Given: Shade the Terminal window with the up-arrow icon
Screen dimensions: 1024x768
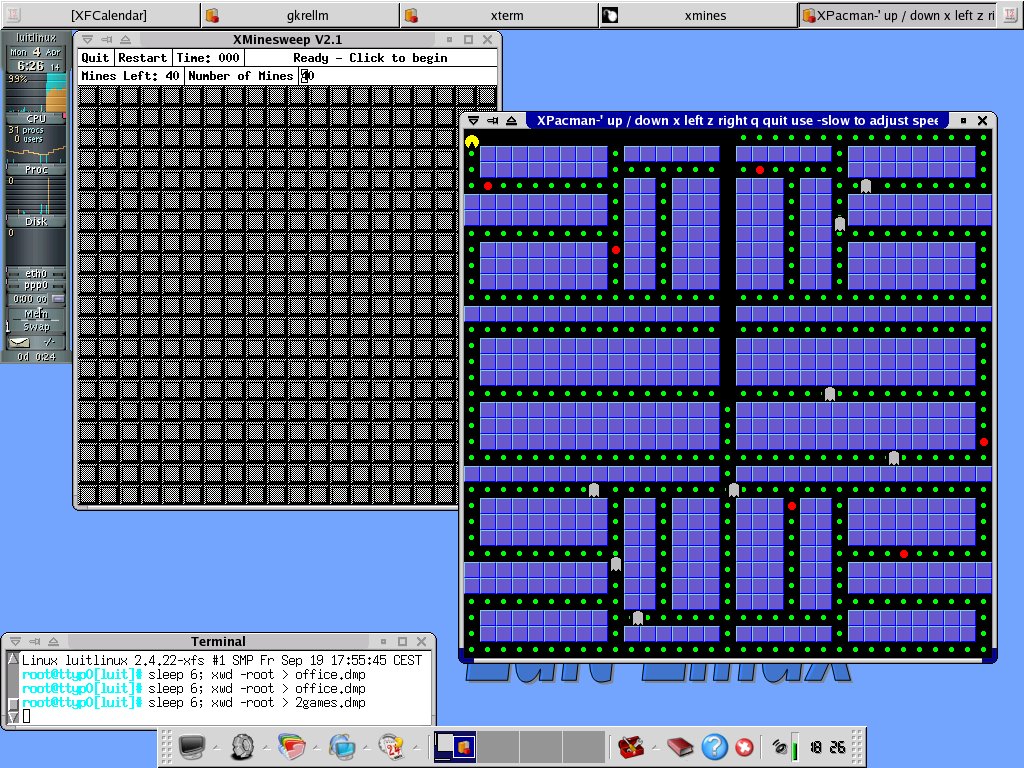Looking at the screenshot, I should coord(54,641).
